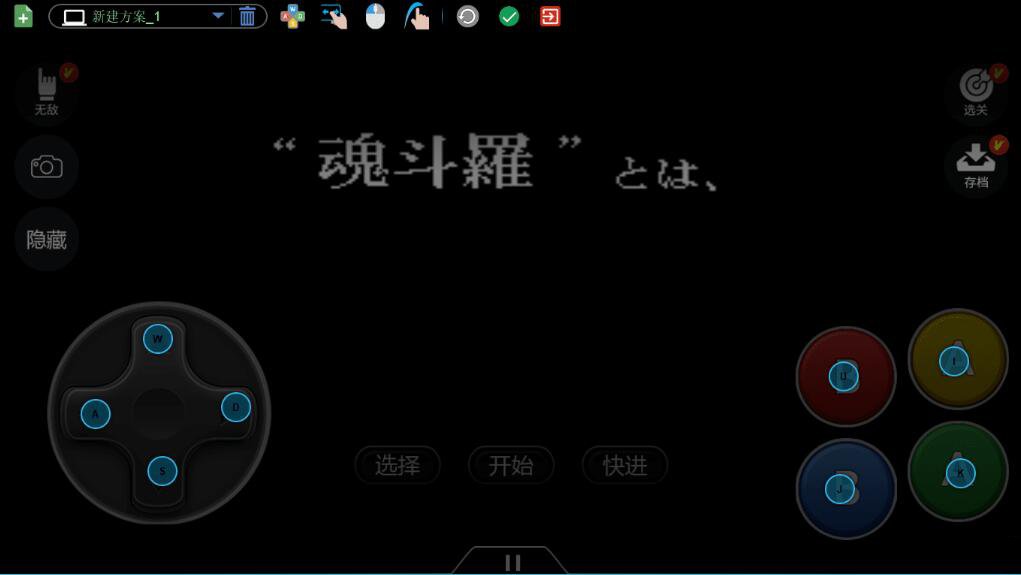The width and height of the screenshot is (1021, 575).
Task: Toggle the 无敌 invincible cheat
Action: pos(47,92)
